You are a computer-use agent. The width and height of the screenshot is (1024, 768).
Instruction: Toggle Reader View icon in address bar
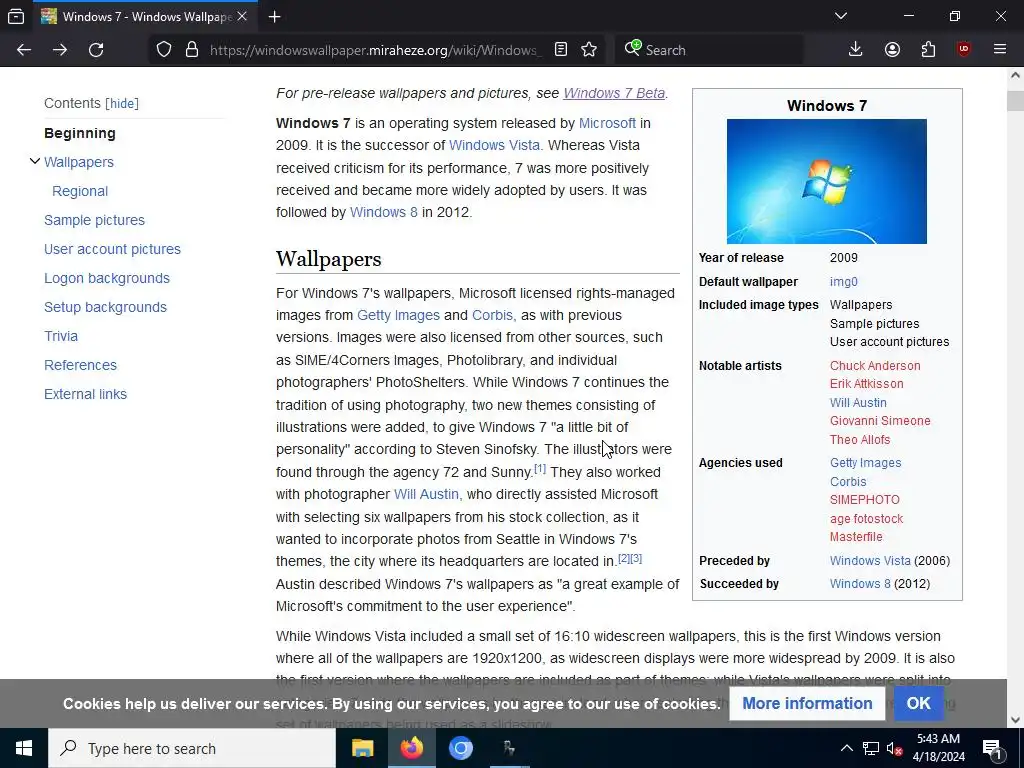click(x=561, y=50)
